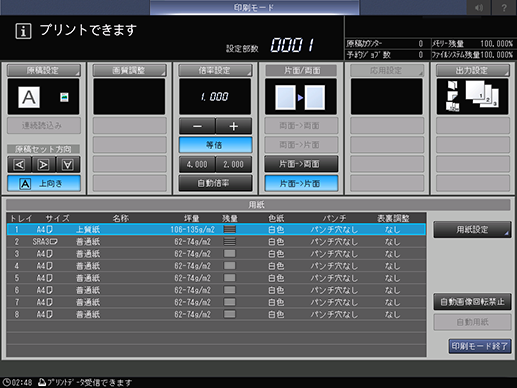The width and height of the screenshot is (517, 388).
Task: Click remaining amount icon for tray 2
Action: [230, 241]
